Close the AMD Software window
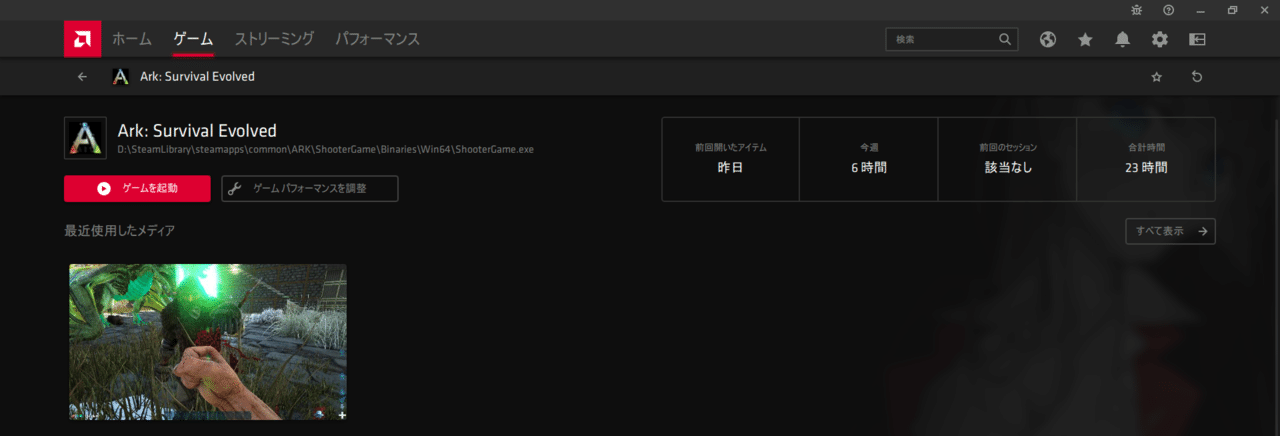This screenshot has height=436, width=1280. [1264, 10]
